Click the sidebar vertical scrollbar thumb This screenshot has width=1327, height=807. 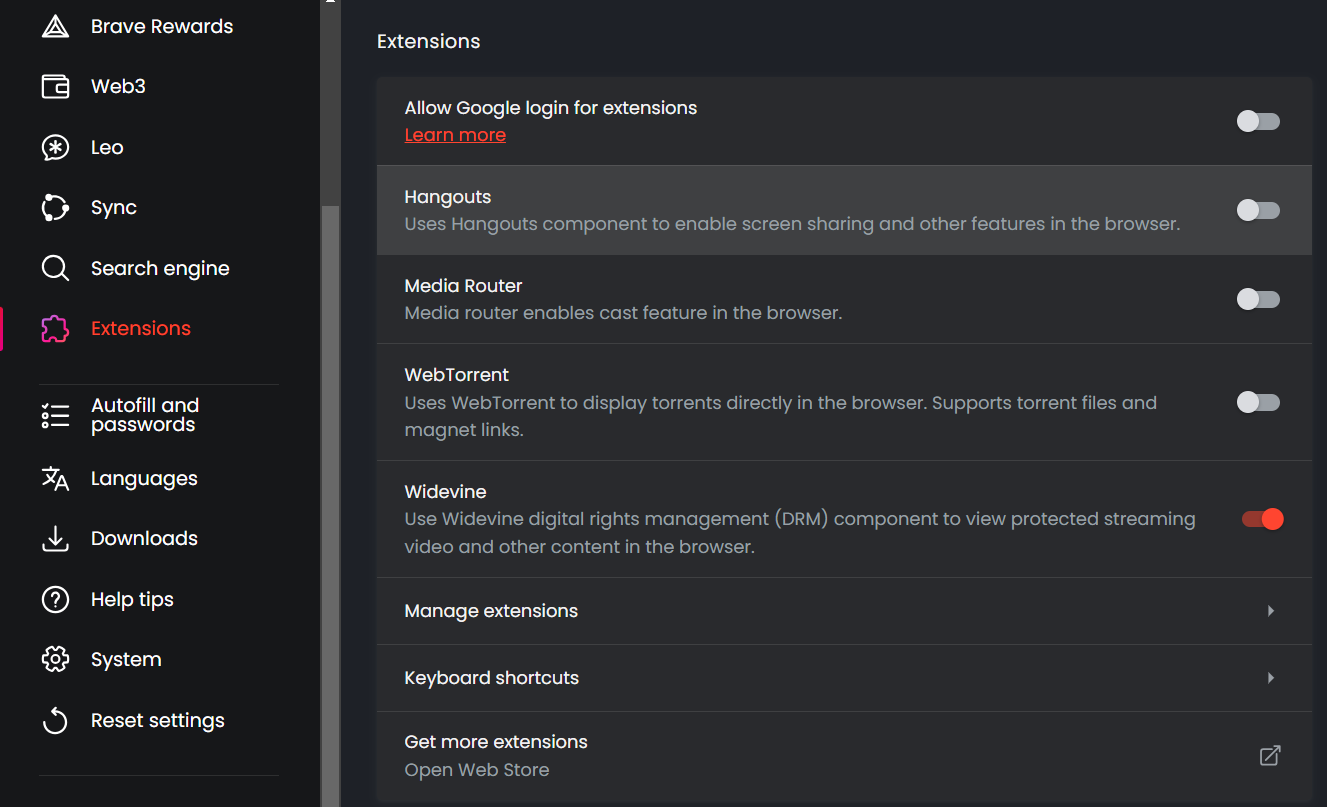click(x=330, y=505)
